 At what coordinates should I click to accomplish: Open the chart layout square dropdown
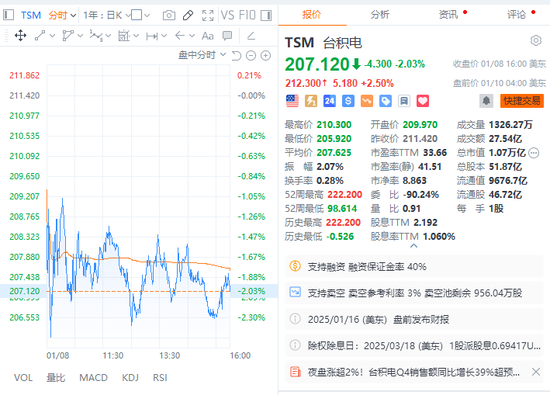click(x=140, y=15)
